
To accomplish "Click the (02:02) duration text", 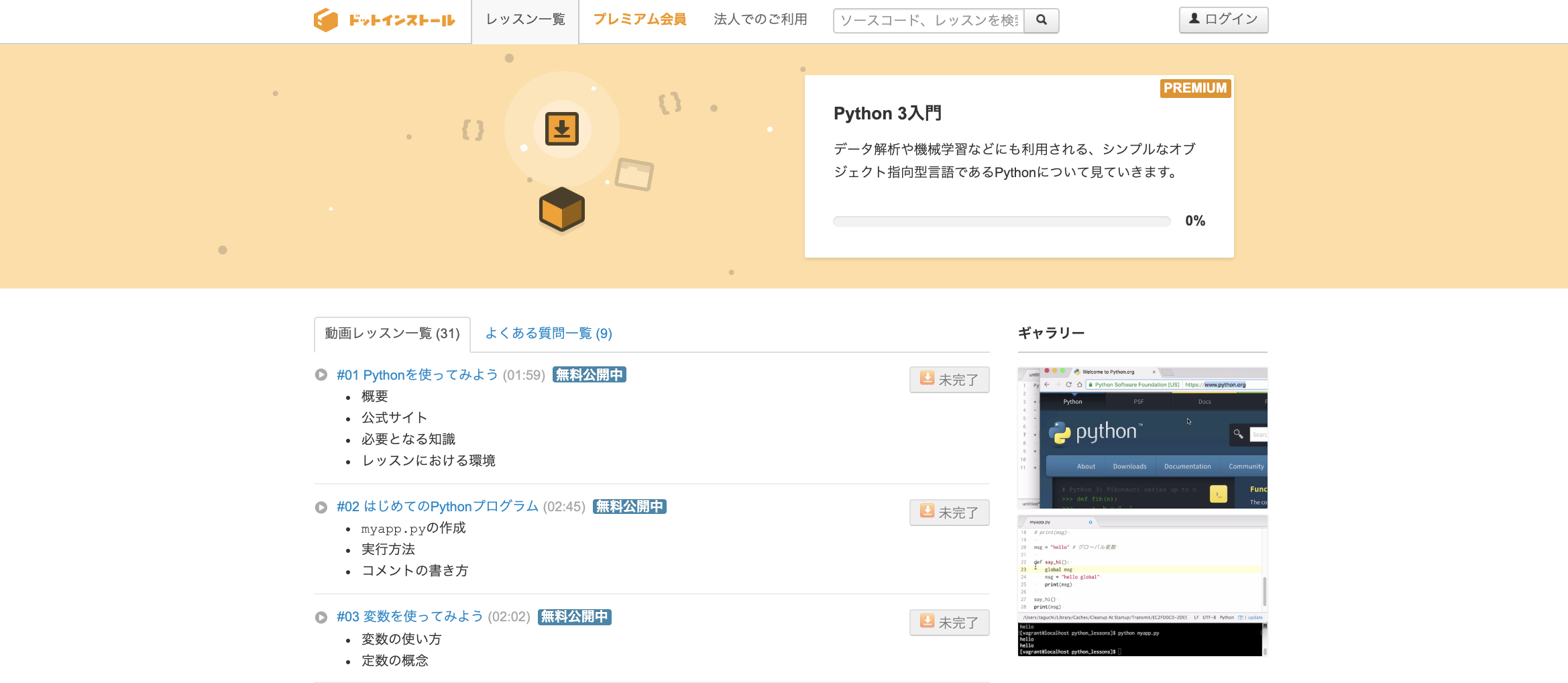I will [509, 617].
